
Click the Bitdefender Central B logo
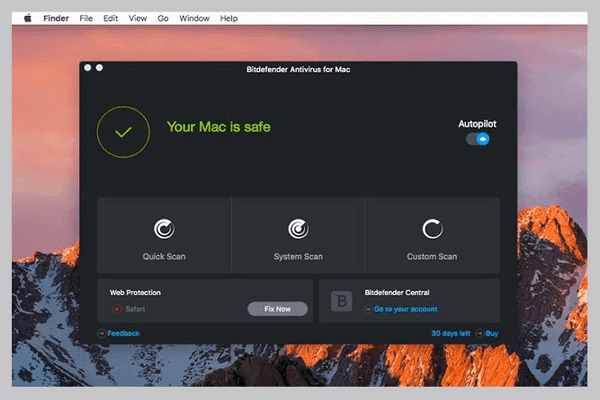pos(342,301)
